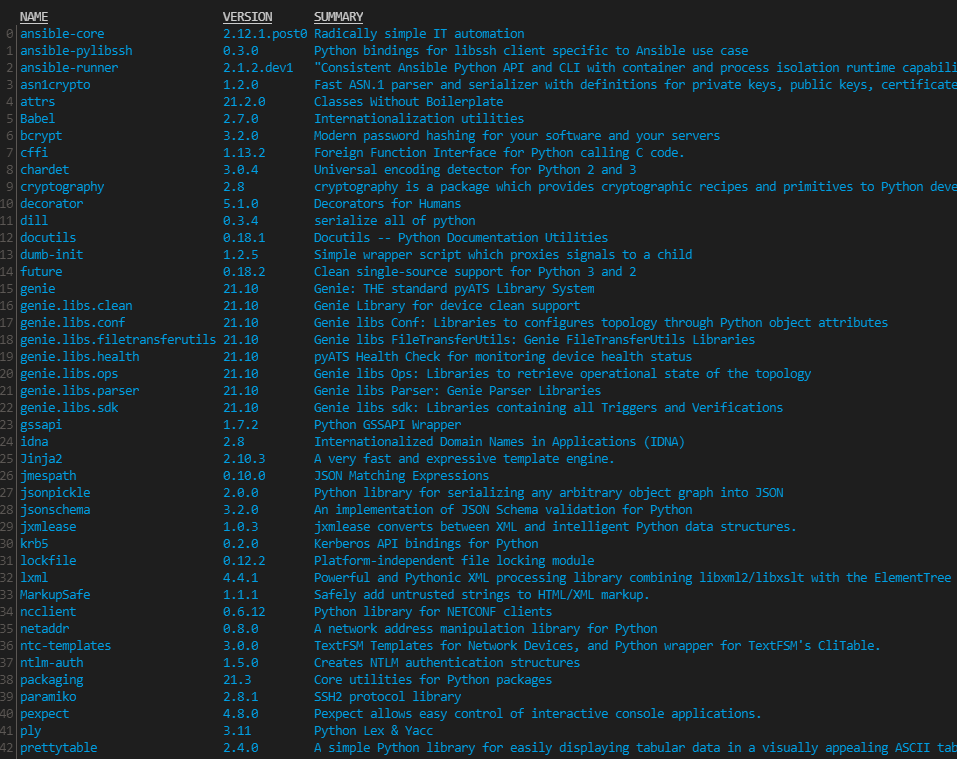
Task: Select genie.libs.filetransferutils package name
Action: [x=118, y=340]
